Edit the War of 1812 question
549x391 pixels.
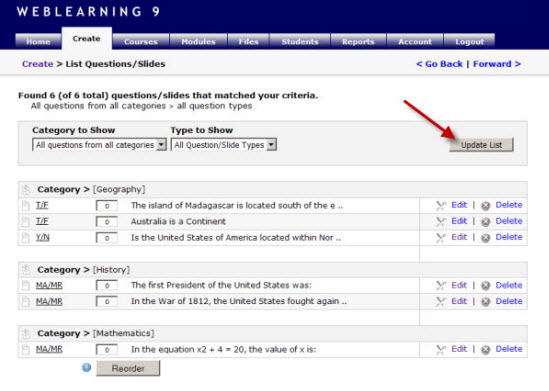point(459,301)
